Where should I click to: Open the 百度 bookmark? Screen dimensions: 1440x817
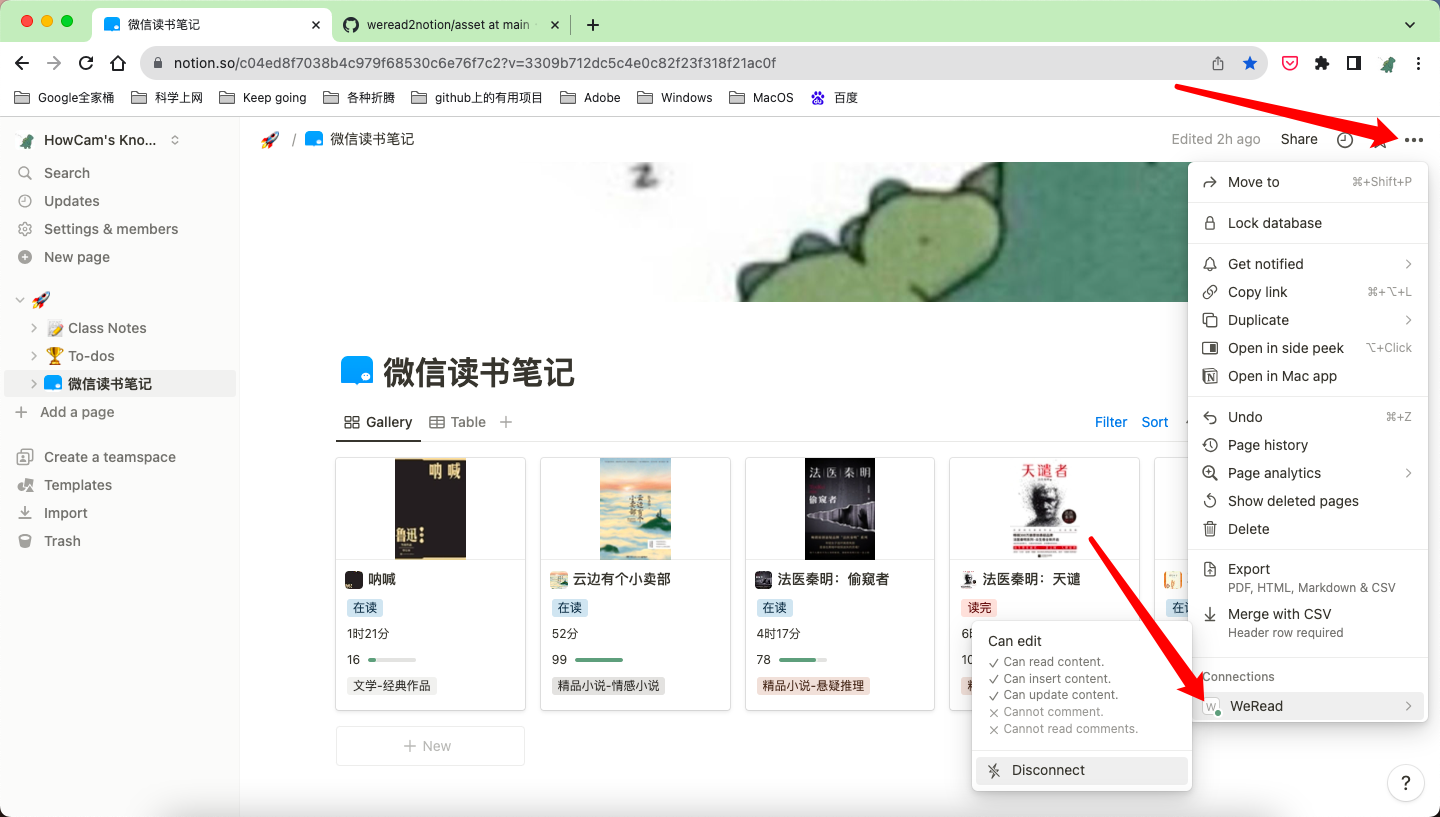pyautogui.click(x=834, y=98)
